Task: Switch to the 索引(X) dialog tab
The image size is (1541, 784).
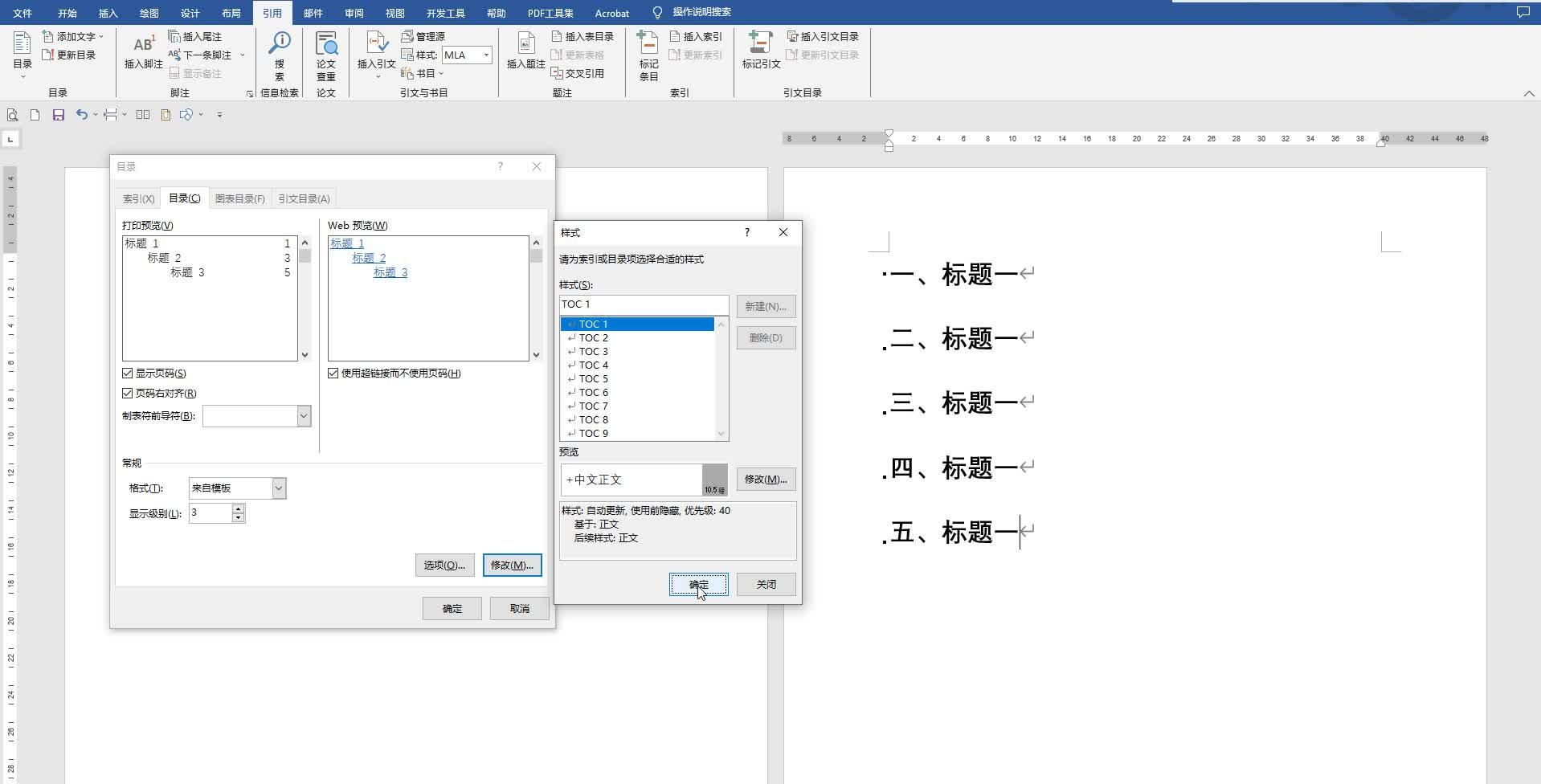Action: 138,198
